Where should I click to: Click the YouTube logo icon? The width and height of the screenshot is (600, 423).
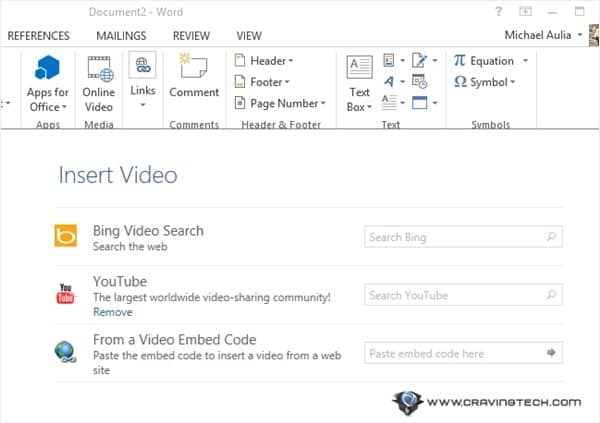(x=65, y=293)
